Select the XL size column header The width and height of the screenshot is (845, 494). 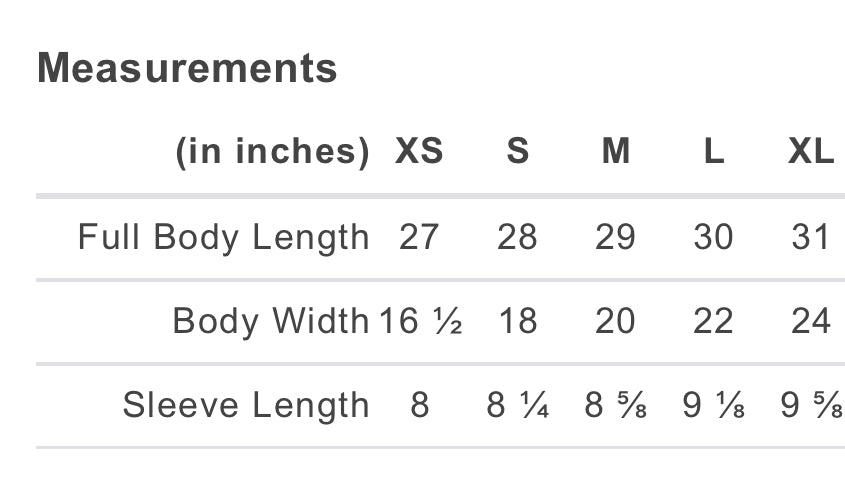click(x=811, y=151)
